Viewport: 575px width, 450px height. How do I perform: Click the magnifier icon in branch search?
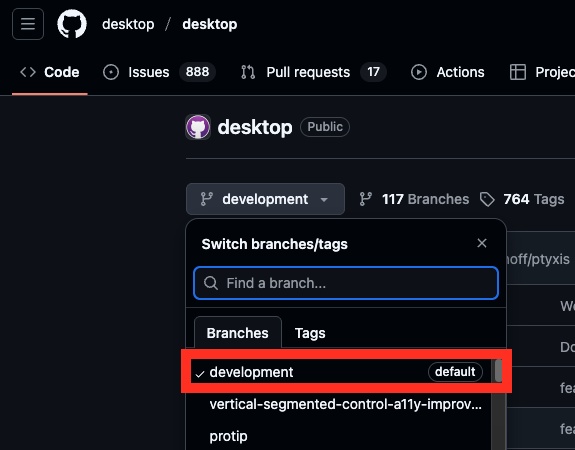click(211, 283)
